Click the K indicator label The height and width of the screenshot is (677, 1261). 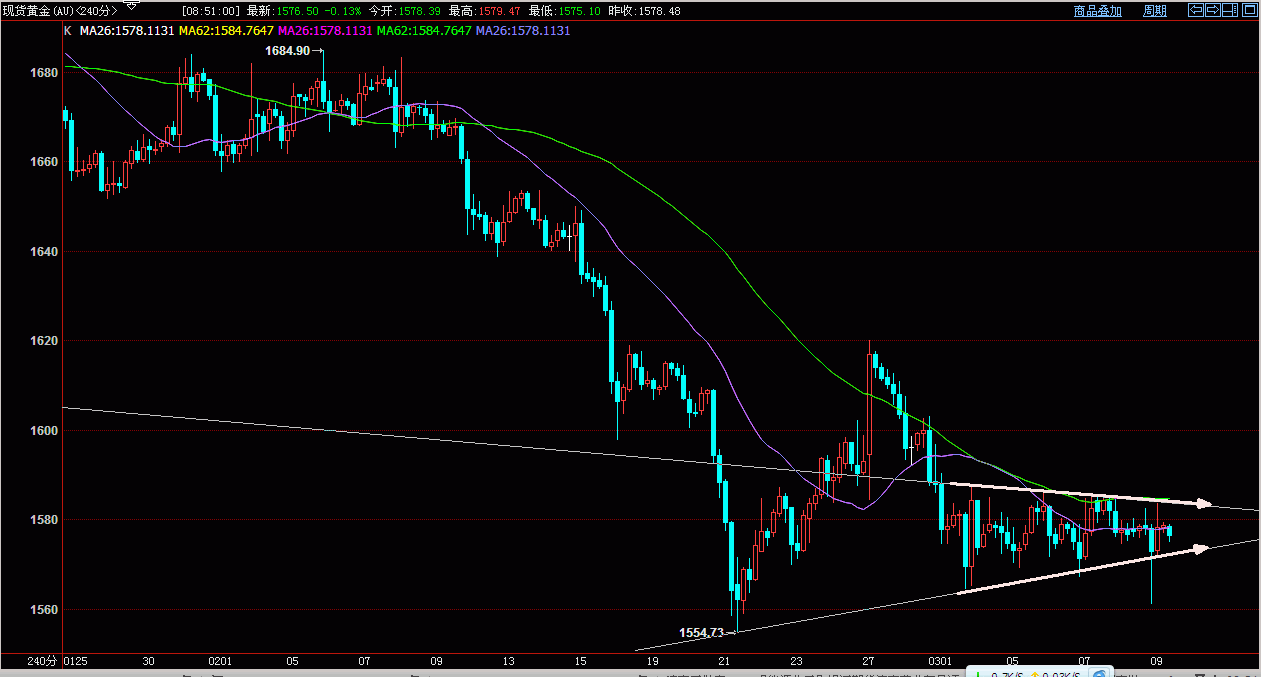pyautogui.click(x=68, y=31)
